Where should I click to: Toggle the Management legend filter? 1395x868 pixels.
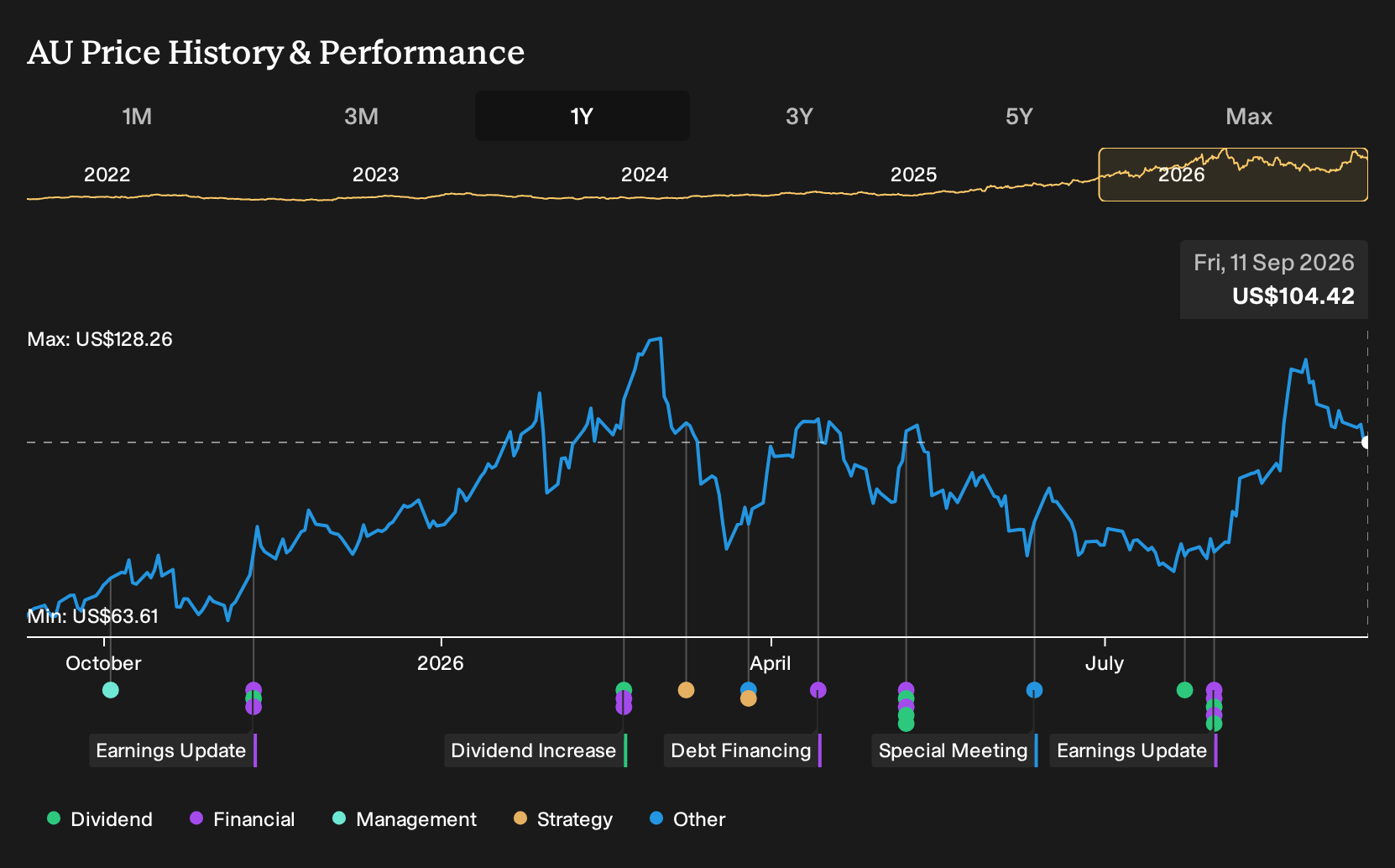click(405, 819)
